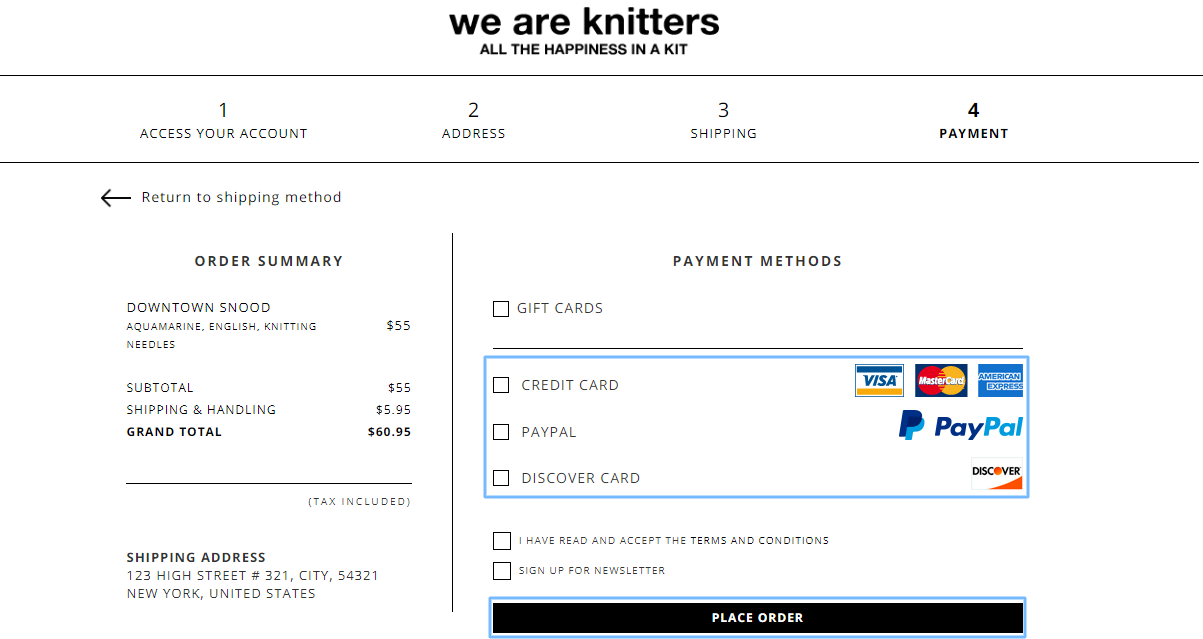Accept the terms and conditions checkbox
1203x639 pixels.
click(x=502, y=541)
